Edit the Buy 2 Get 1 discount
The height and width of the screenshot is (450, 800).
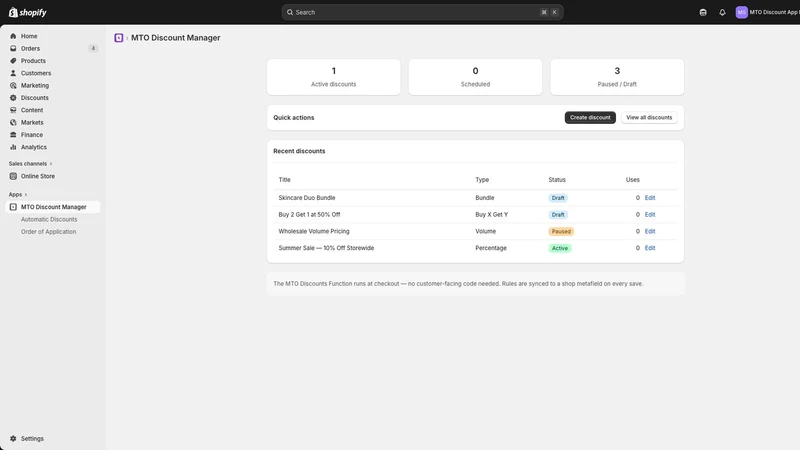649,215
